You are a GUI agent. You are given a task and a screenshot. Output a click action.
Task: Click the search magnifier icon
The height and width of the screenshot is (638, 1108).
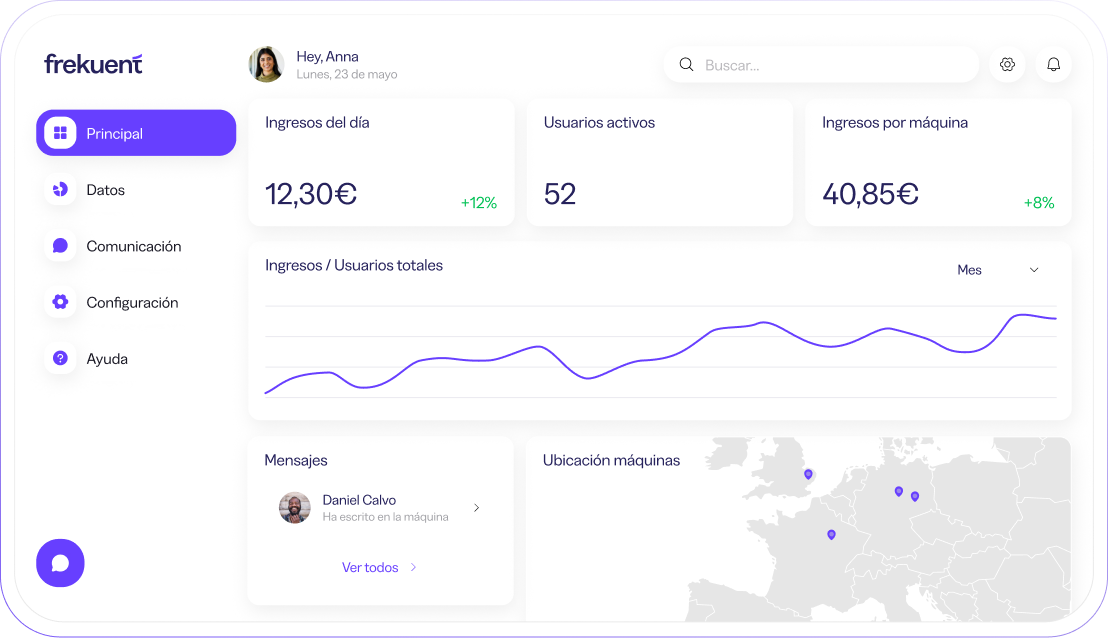coord(686,64)
